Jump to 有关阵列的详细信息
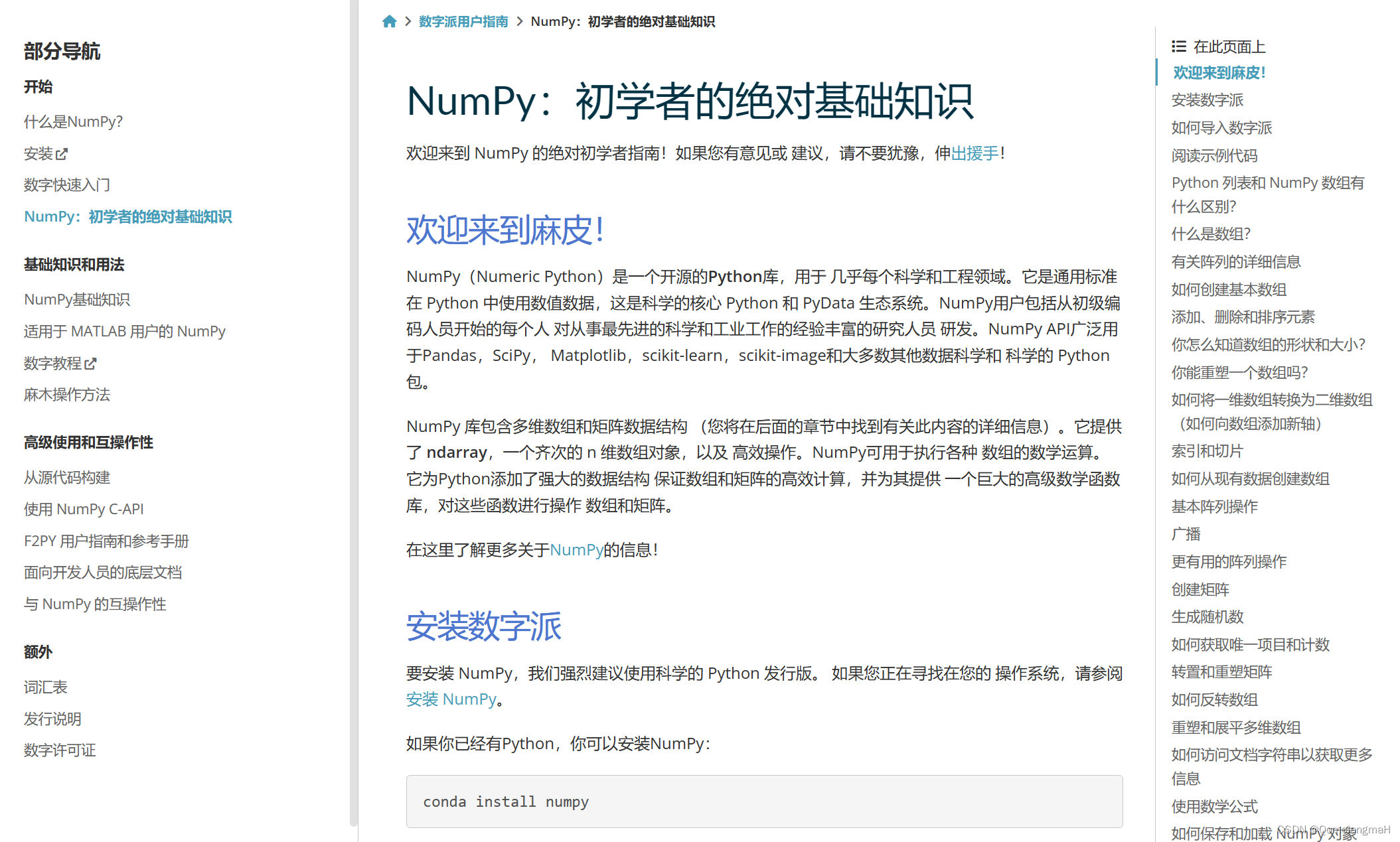The image size is (1400, 842). pyautogui.click(x=1236, y=261)
